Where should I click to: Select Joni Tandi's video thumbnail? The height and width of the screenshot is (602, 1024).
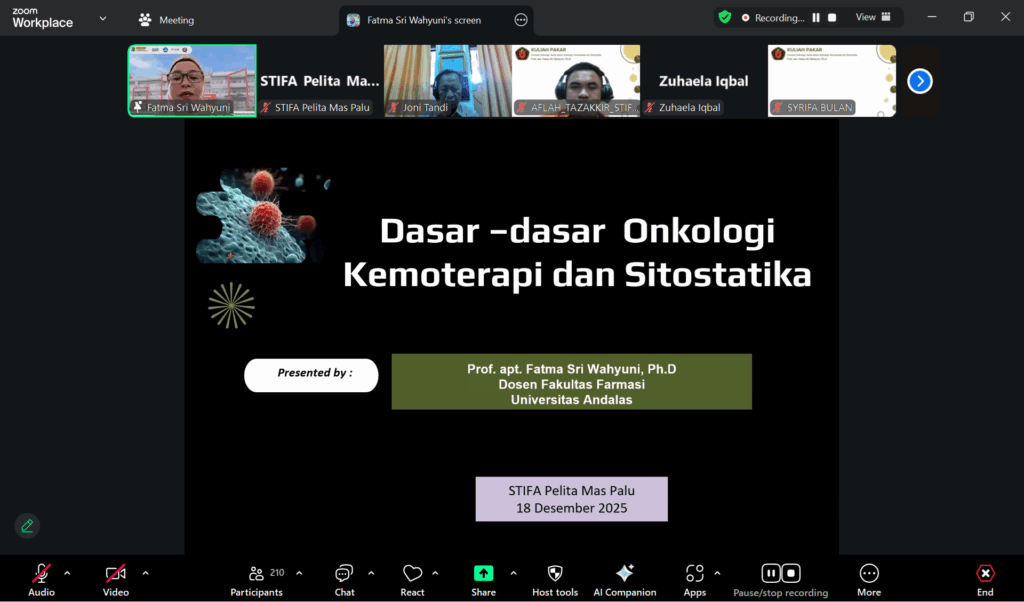(447, 80)
